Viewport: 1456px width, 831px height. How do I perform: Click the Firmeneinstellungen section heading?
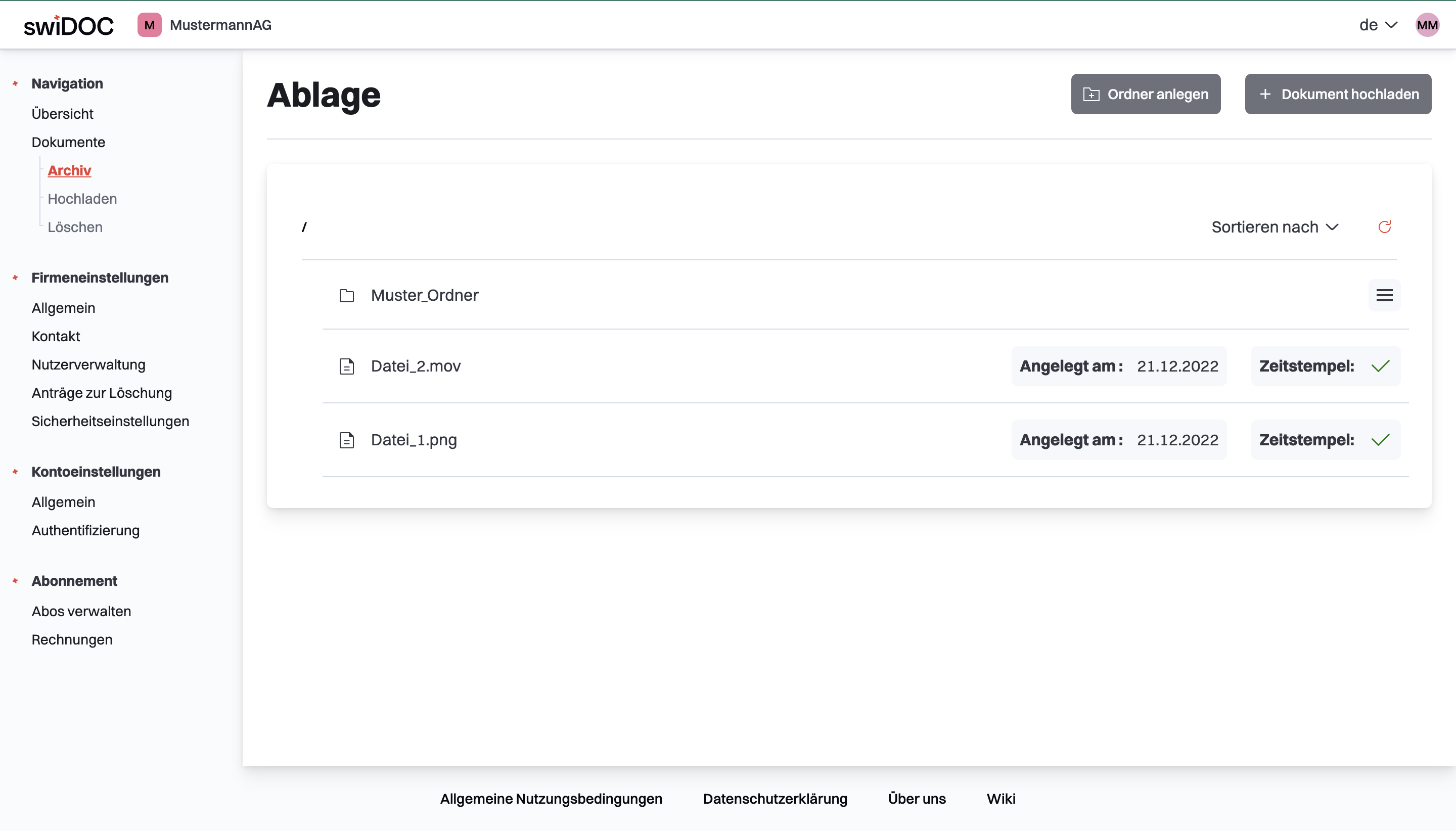coord(100,278)
